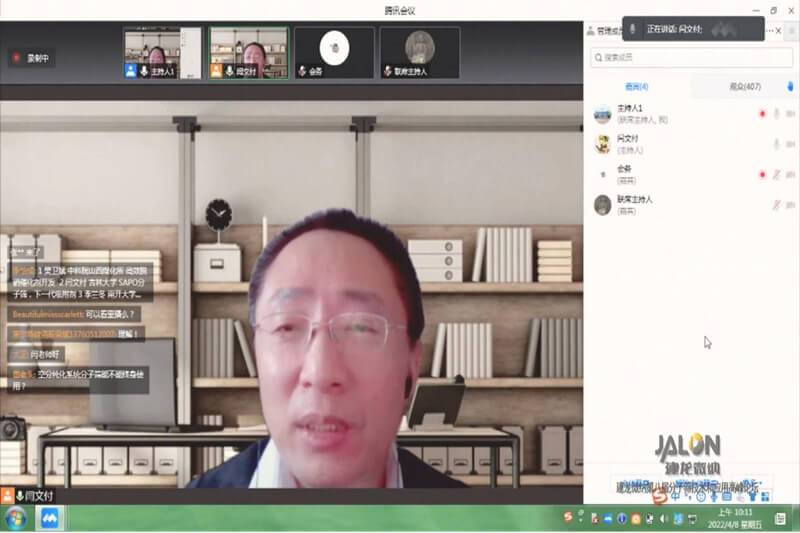Unmute 联席主持人 microphone in member list
This screenshot has width=800, height=533.
point(776,205)
